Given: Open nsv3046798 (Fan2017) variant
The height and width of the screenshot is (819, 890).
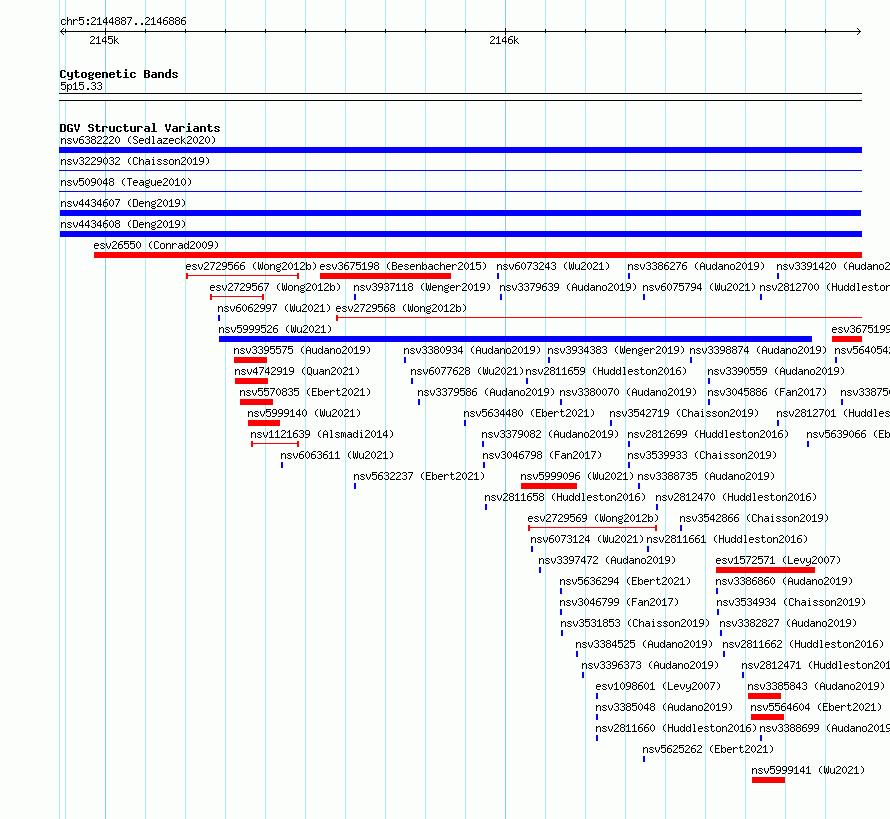Looking at the screenshot, I should [542, 455].
